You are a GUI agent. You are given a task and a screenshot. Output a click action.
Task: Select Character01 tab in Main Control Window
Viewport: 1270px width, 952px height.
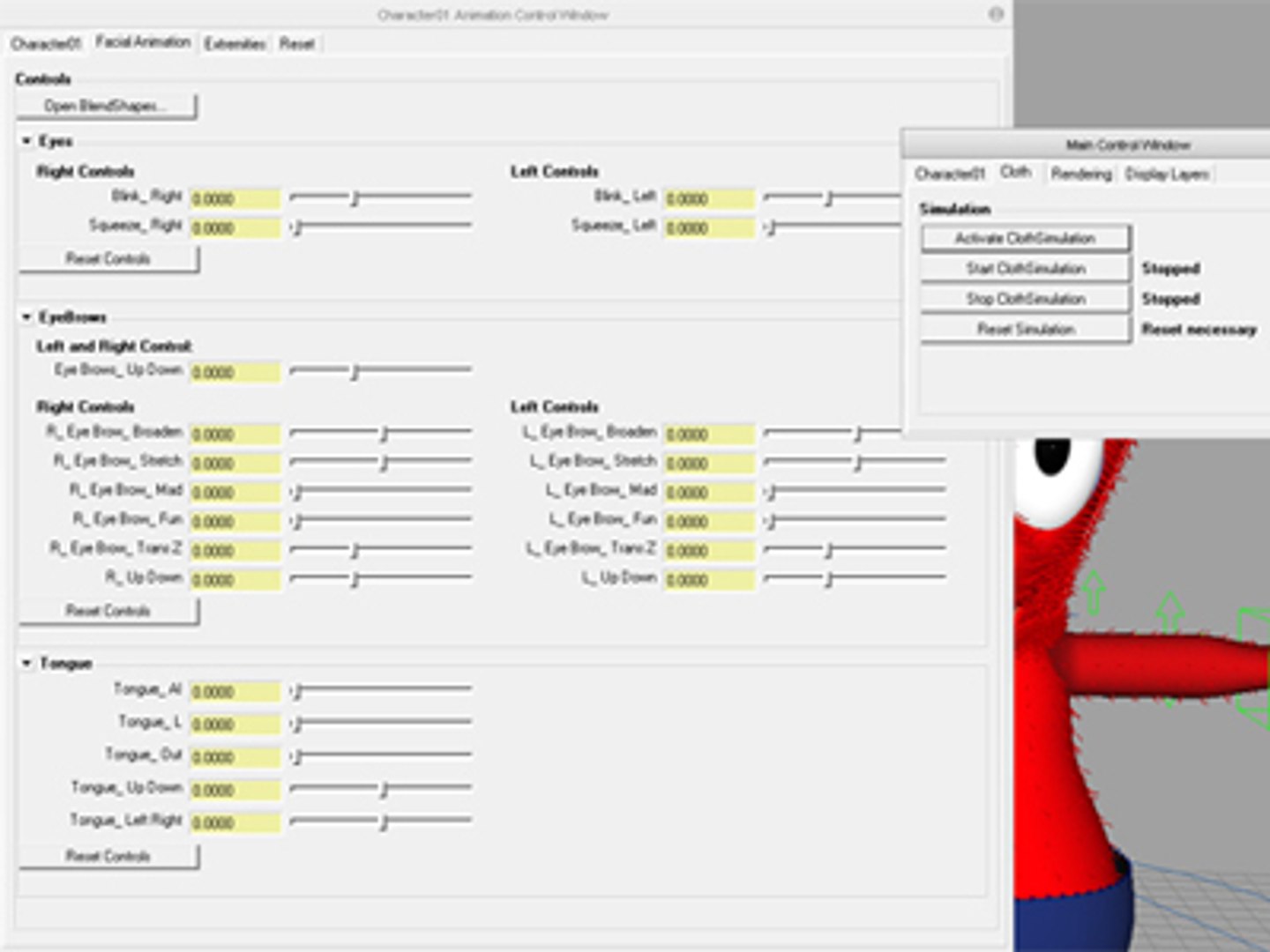(950, 174)
